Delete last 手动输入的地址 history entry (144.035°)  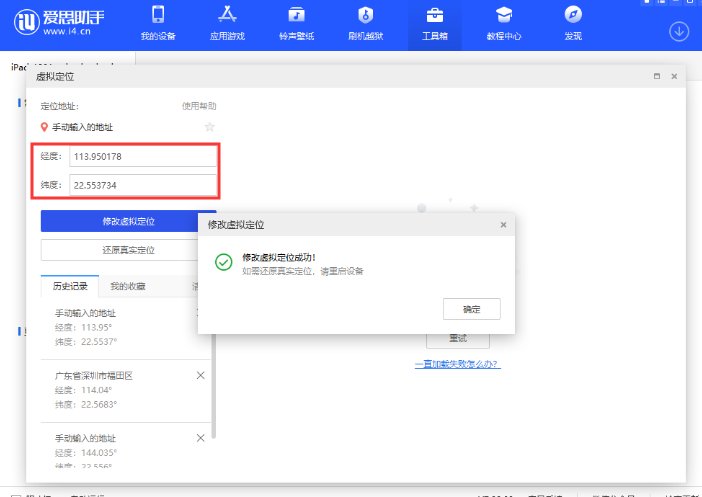(201, 438)
